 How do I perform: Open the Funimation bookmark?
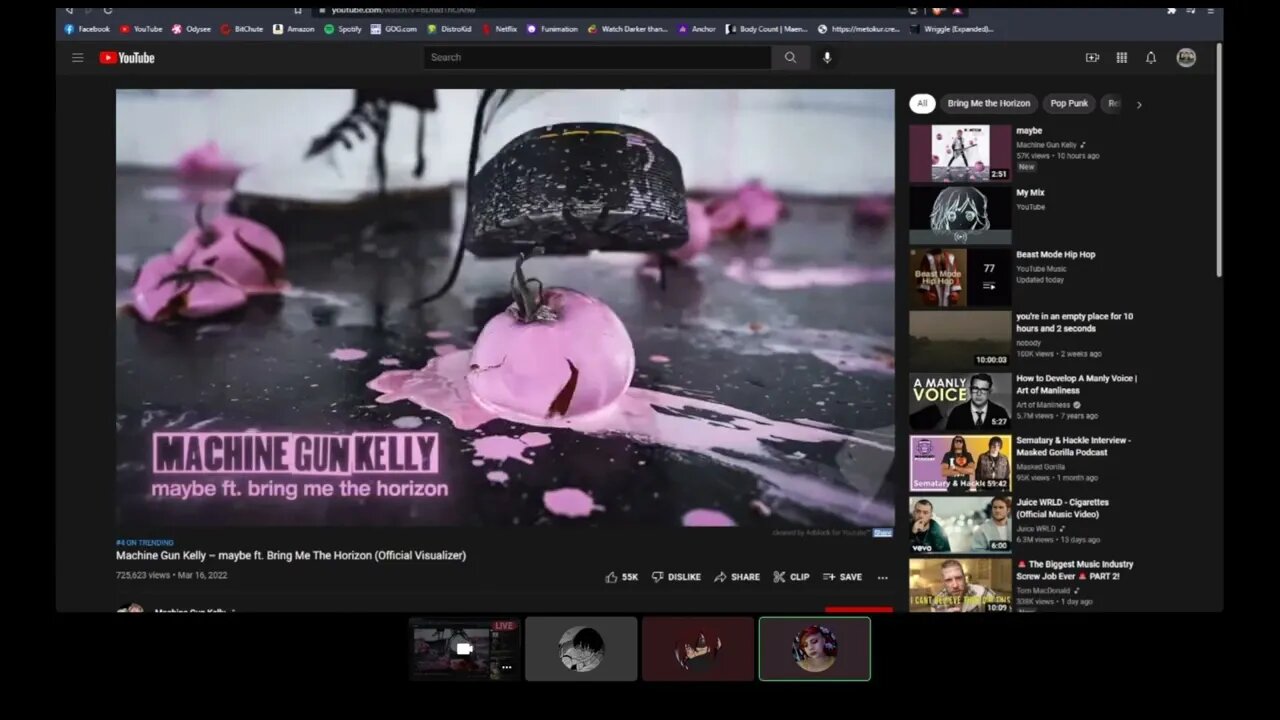[553, 29]
